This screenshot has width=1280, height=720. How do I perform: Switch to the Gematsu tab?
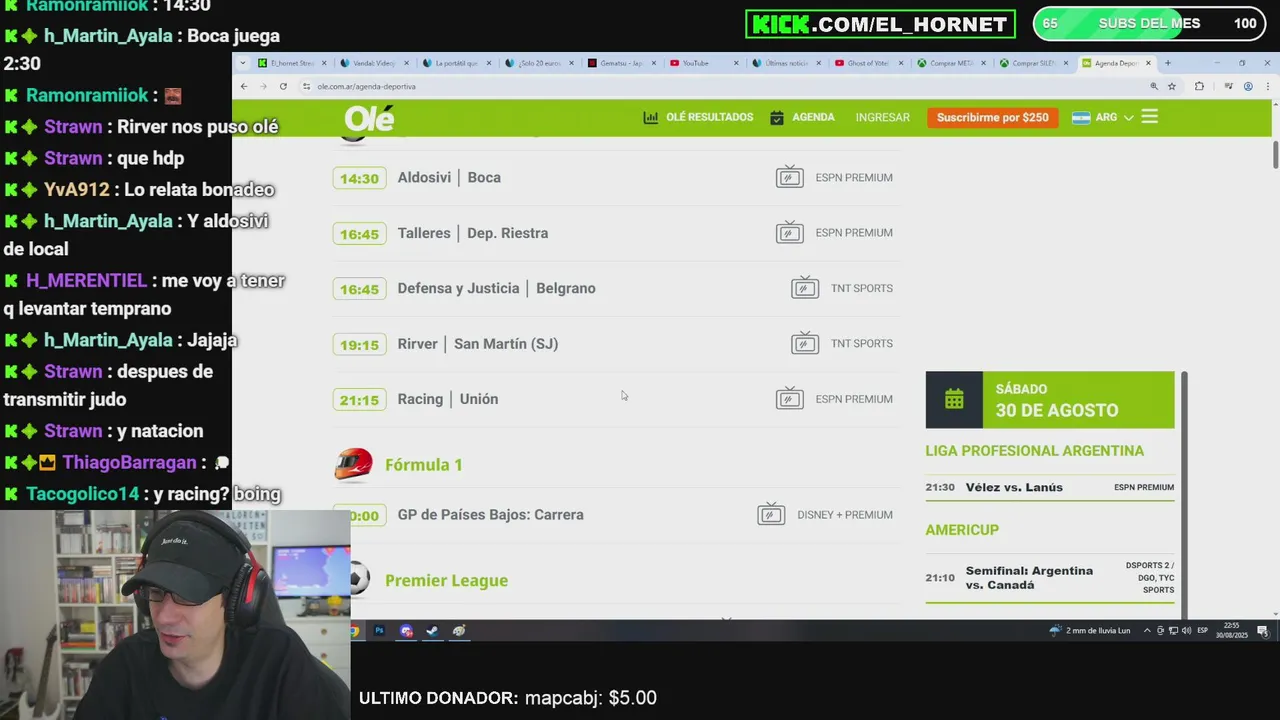[620, 63]
